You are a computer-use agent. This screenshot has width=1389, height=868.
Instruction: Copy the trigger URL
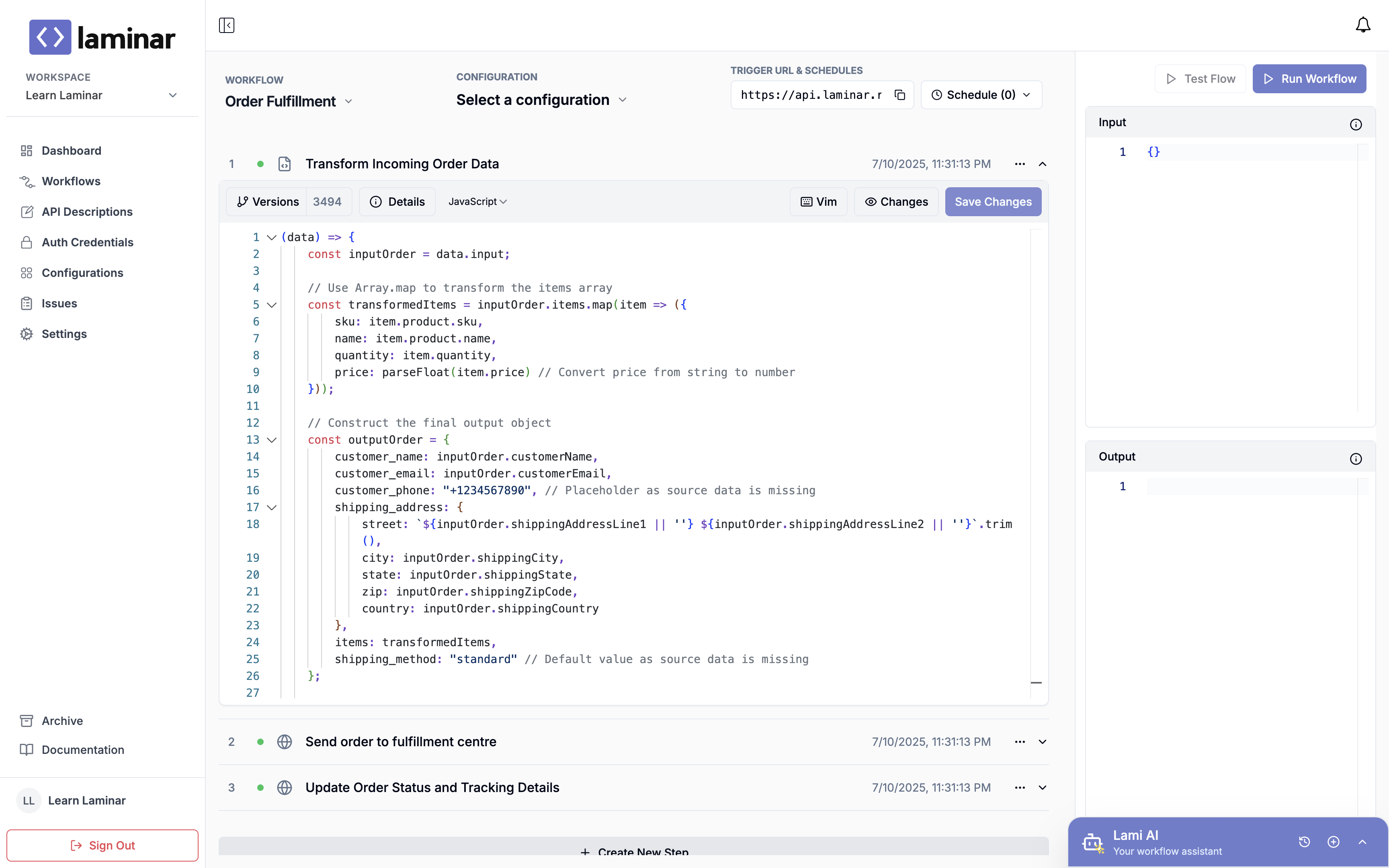tap(900, 95)
